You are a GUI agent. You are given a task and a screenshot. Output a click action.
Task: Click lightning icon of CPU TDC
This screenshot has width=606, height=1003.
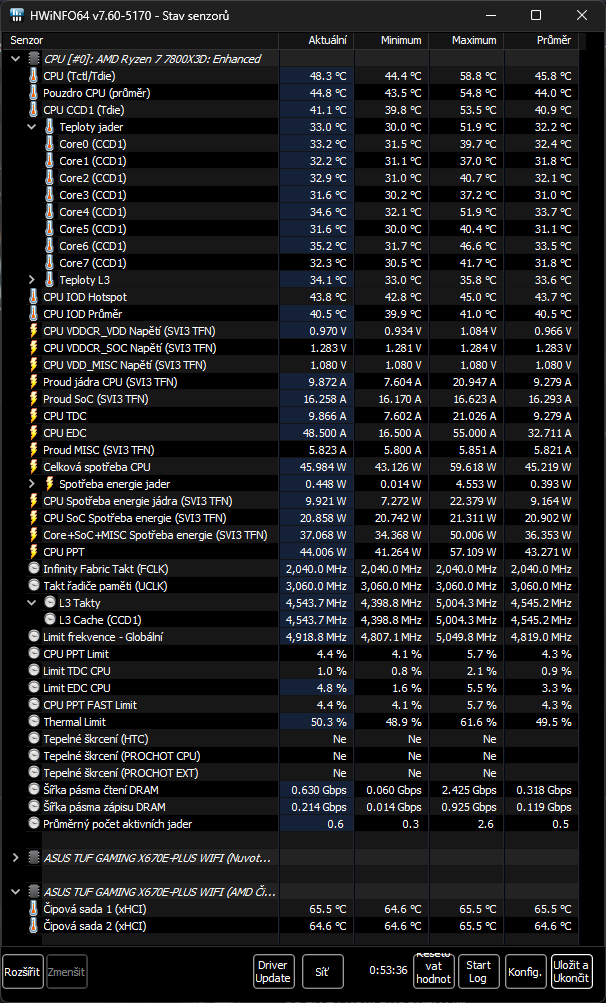[34, 416]
